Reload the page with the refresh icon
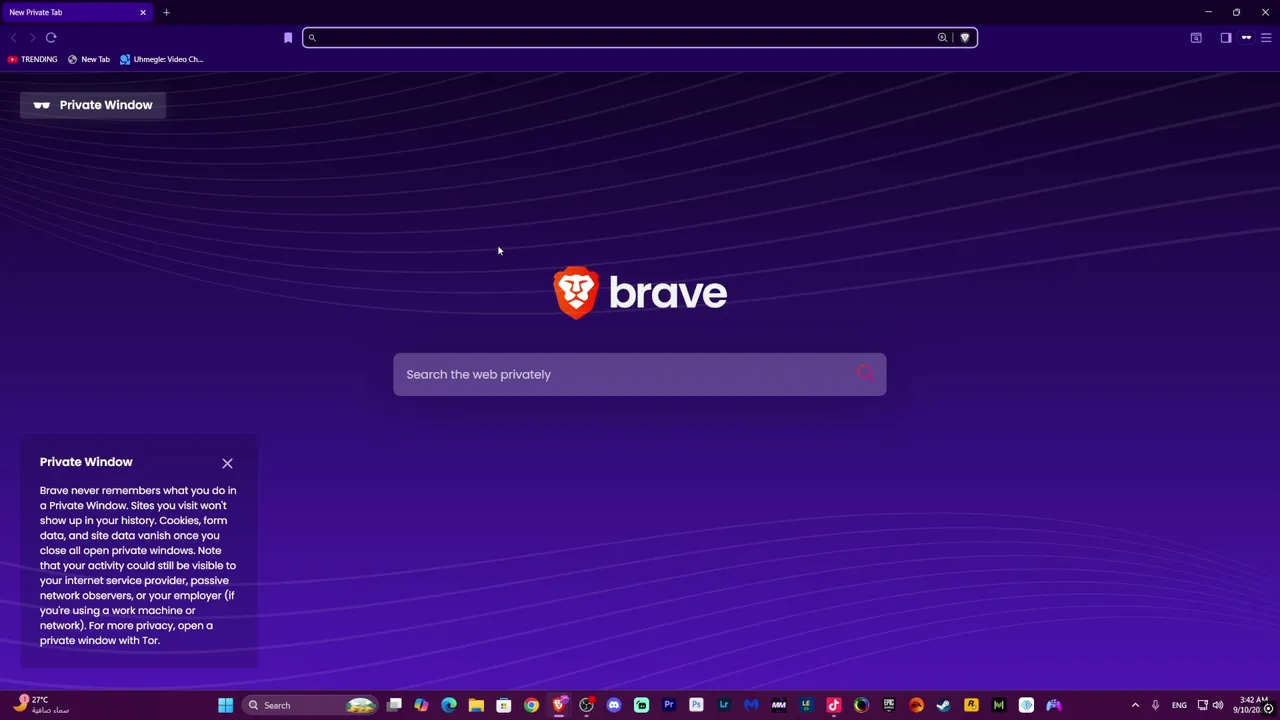 51,38
